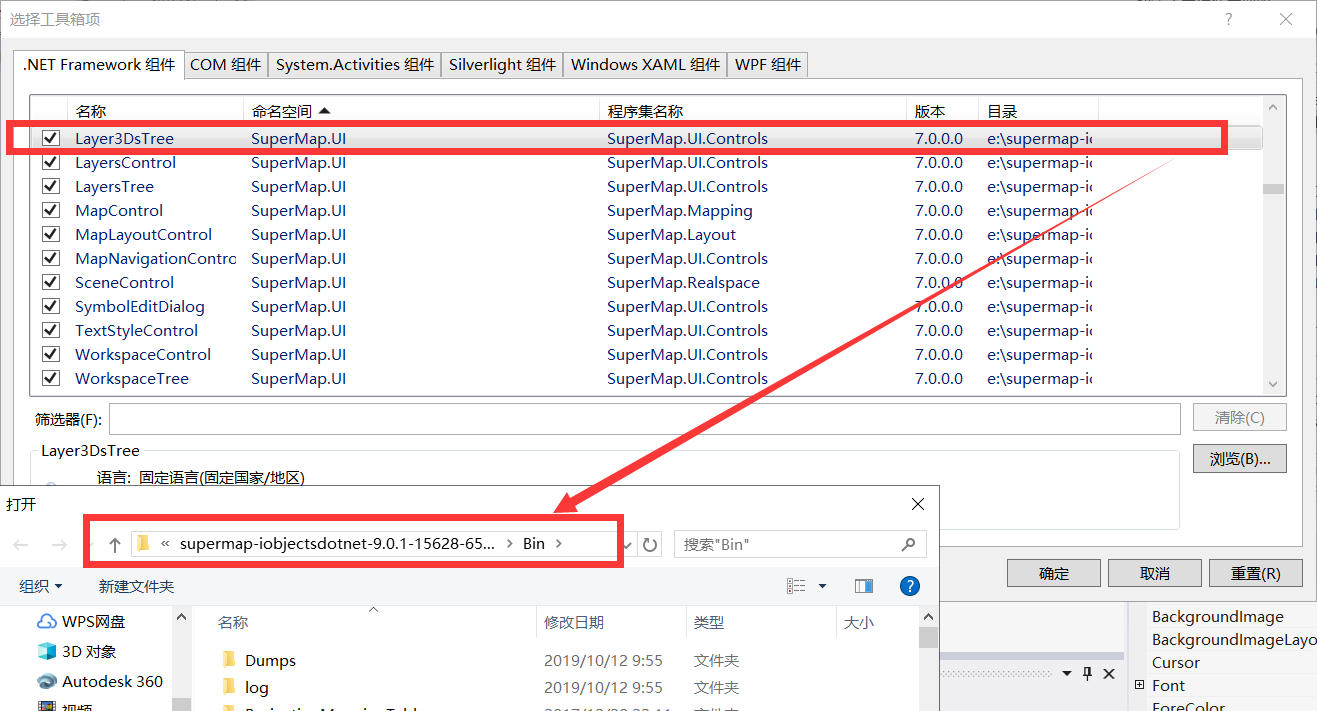Uncheck the LayersControl component
This screenshot has height=711, width=1317.
point(51,163)
